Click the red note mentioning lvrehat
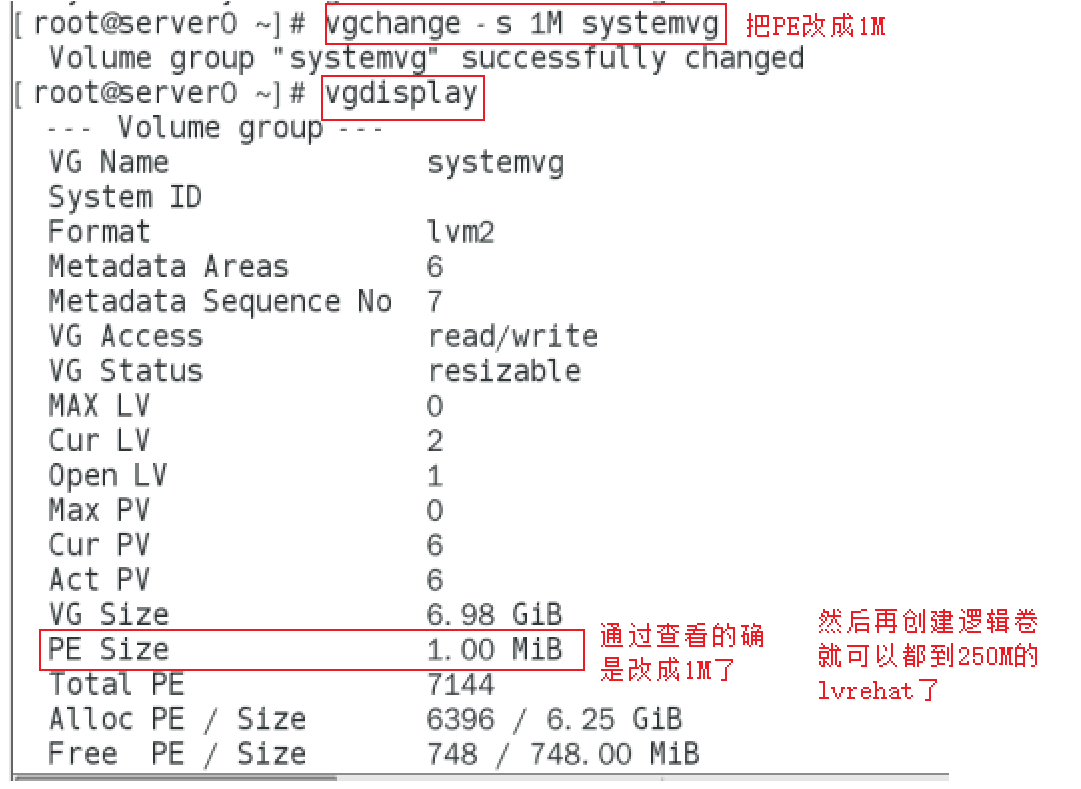This screenshot has width=1081, height=789. click(928, 657)
